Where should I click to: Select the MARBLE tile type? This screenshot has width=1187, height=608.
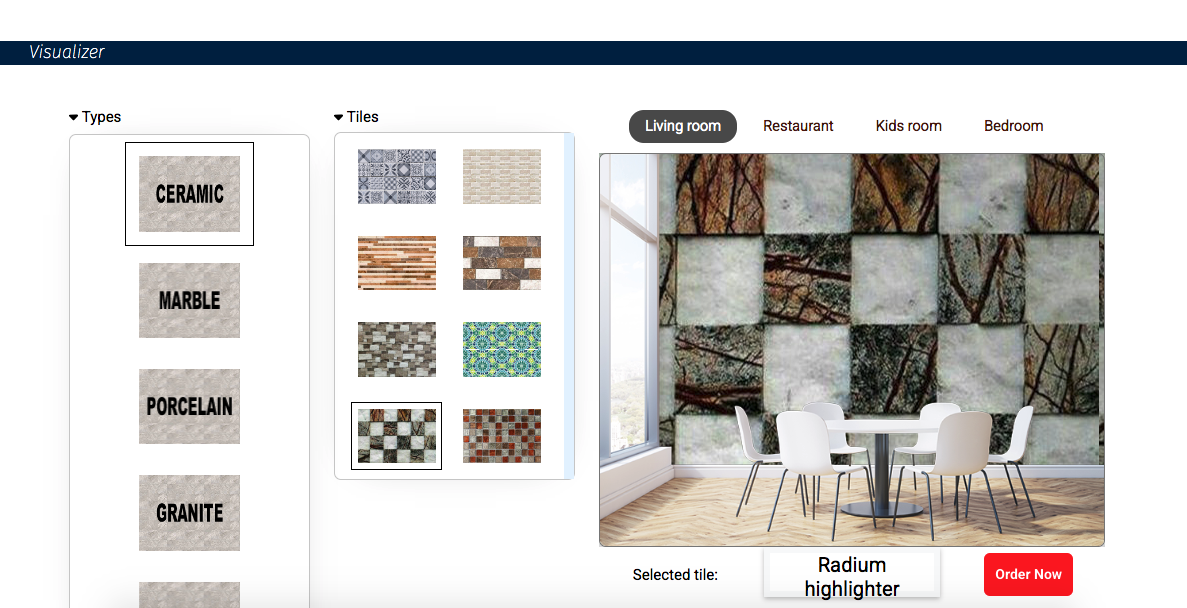189,300
